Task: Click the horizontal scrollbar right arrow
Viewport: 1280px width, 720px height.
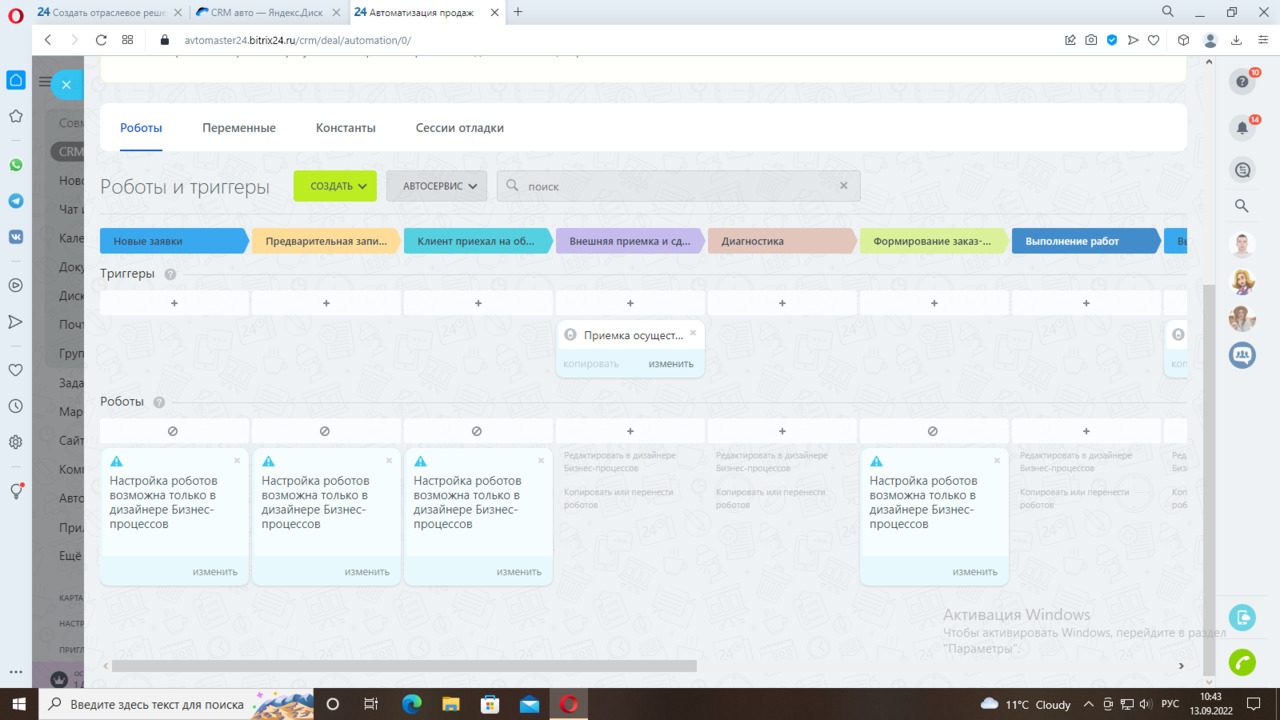Action: coord(1181,666)
